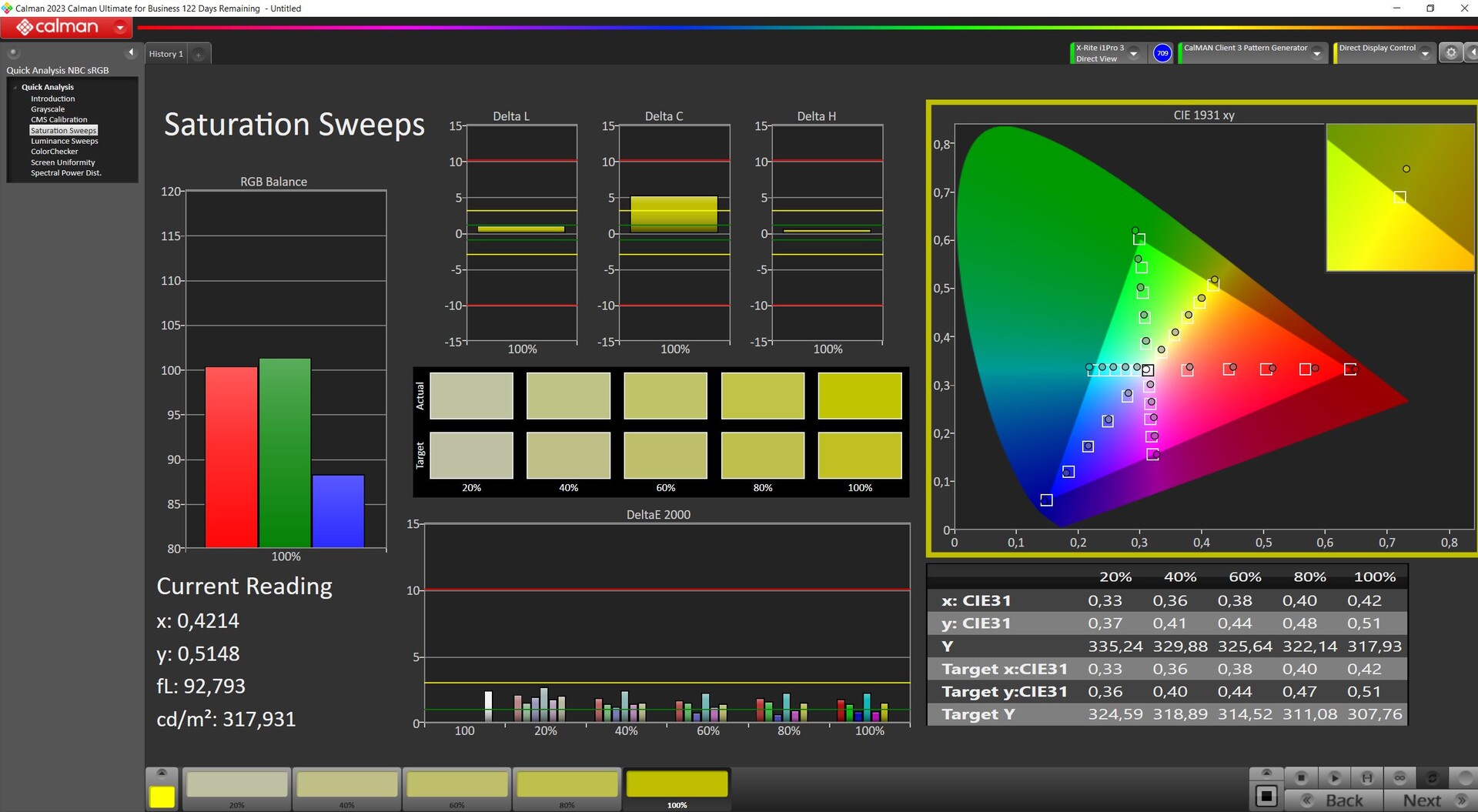Screen dimensions: 1478x812
Task: Click the Actual 20% saturation swatch
Action: click(x=471, y=396)
